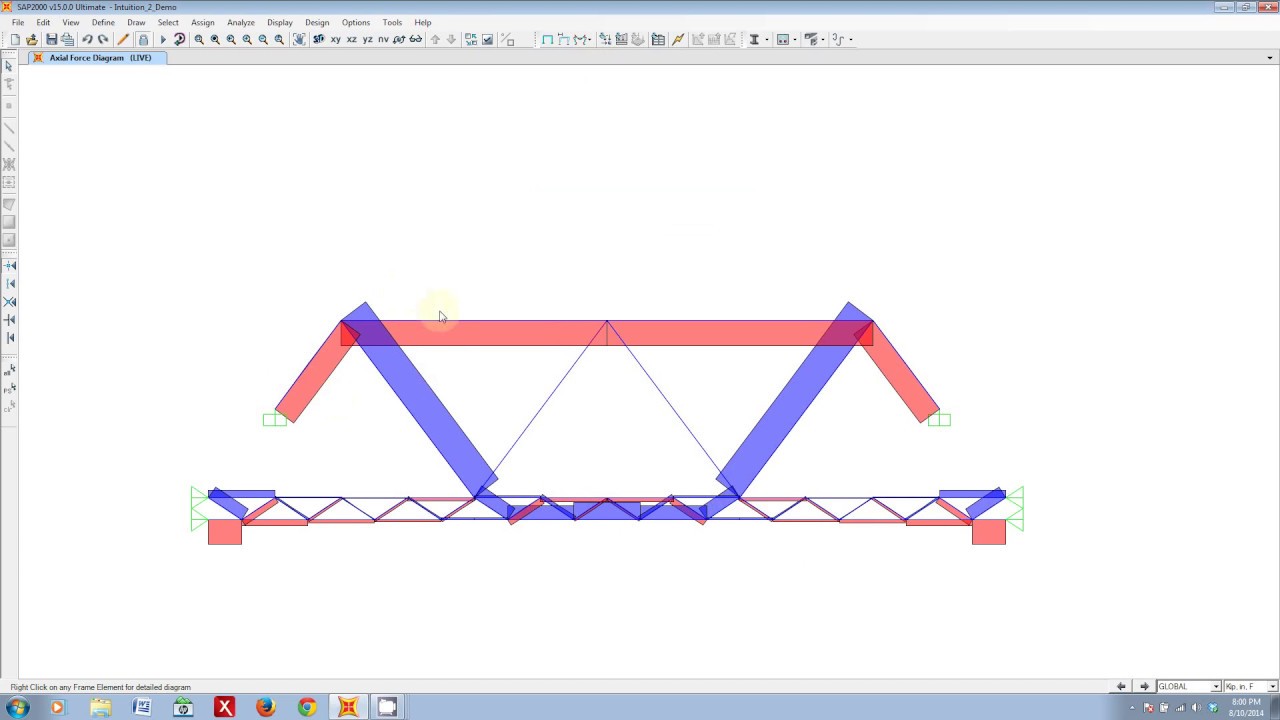This screenshot has width=1280, height=720.
Task: Open Google Chrome from the taskbar
Action: click(307, 708)
